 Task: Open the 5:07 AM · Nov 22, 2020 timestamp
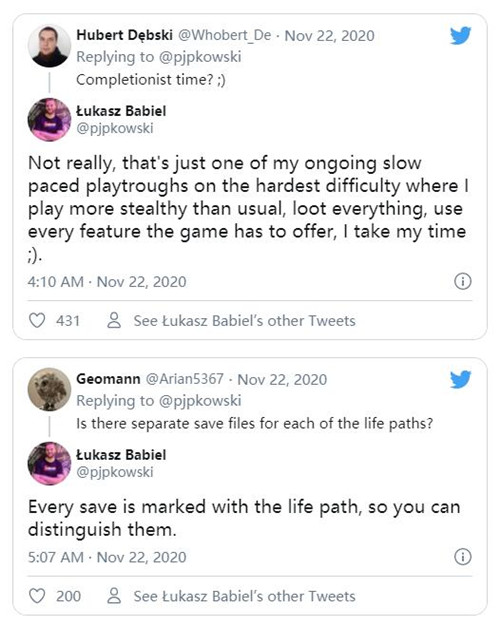click(107, 557)
